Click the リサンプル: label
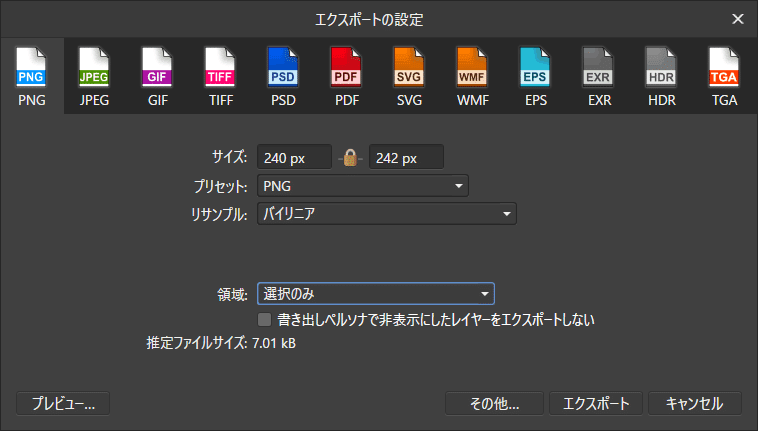The image size is (758, 431). 219,214
